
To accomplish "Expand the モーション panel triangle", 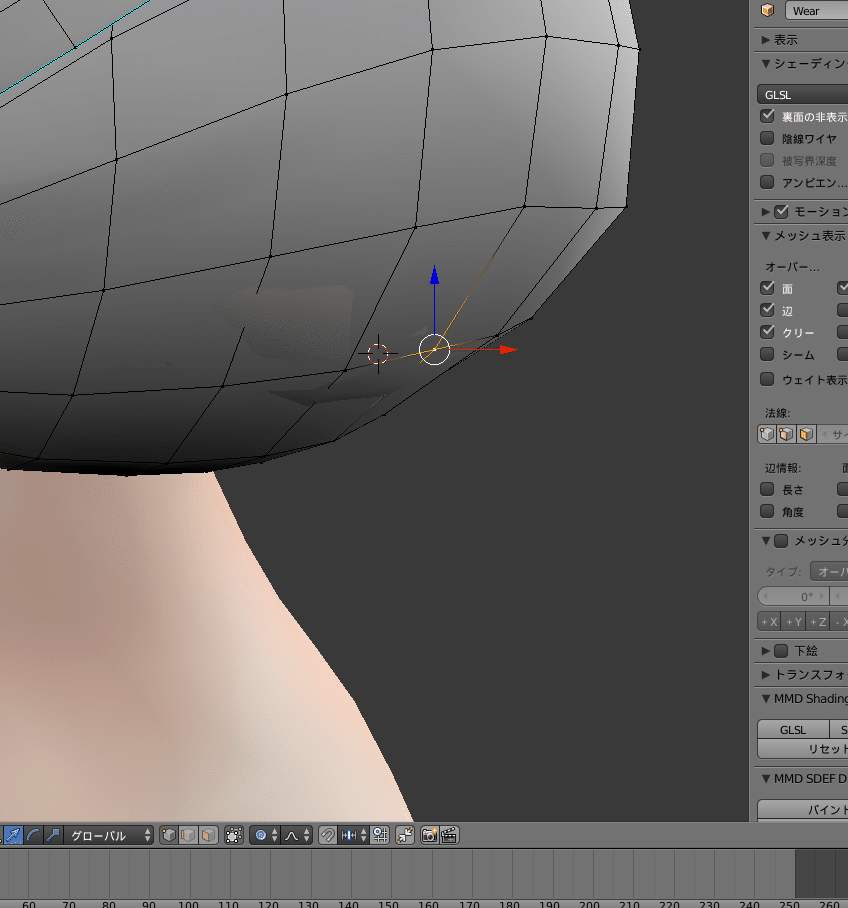I will (765, 211).
